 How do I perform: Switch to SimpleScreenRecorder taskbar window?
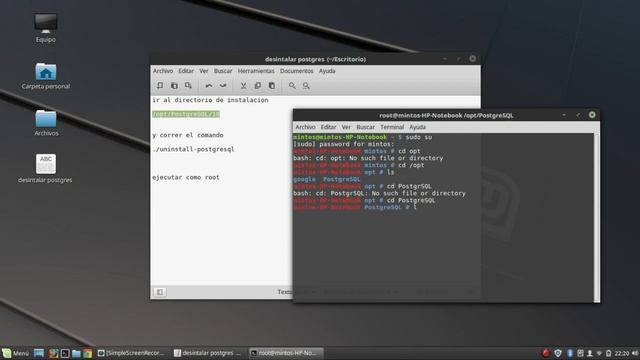pos(131,353)
